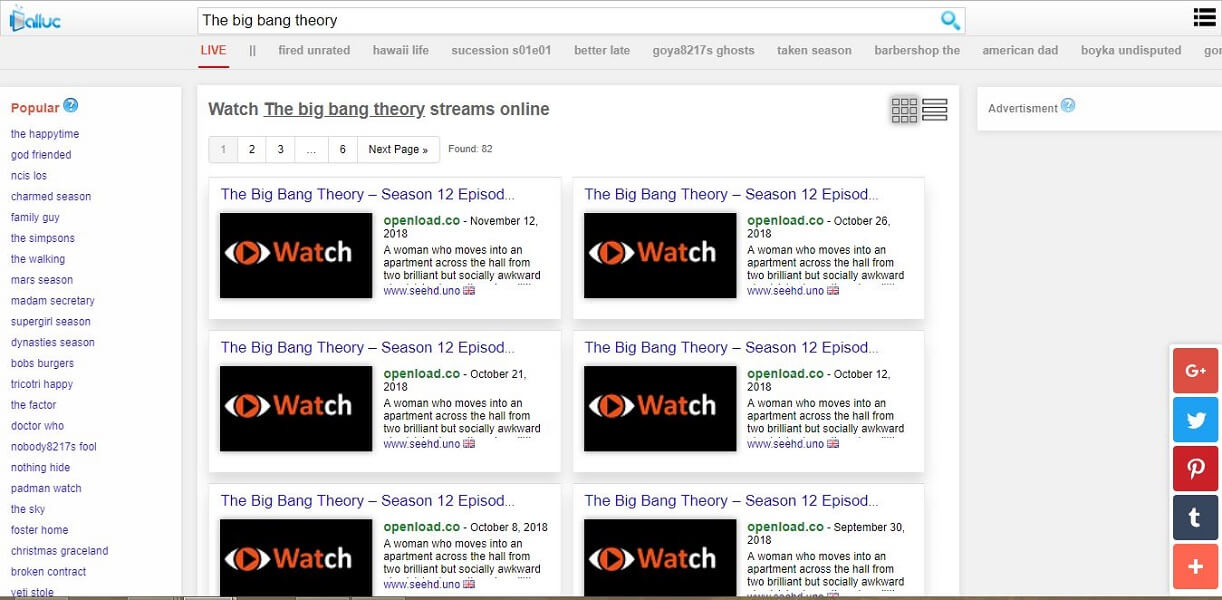Open popular search 'mars season'
Image resolution: width=1222 pixels, height=600 pixels.
click(42, 280)
